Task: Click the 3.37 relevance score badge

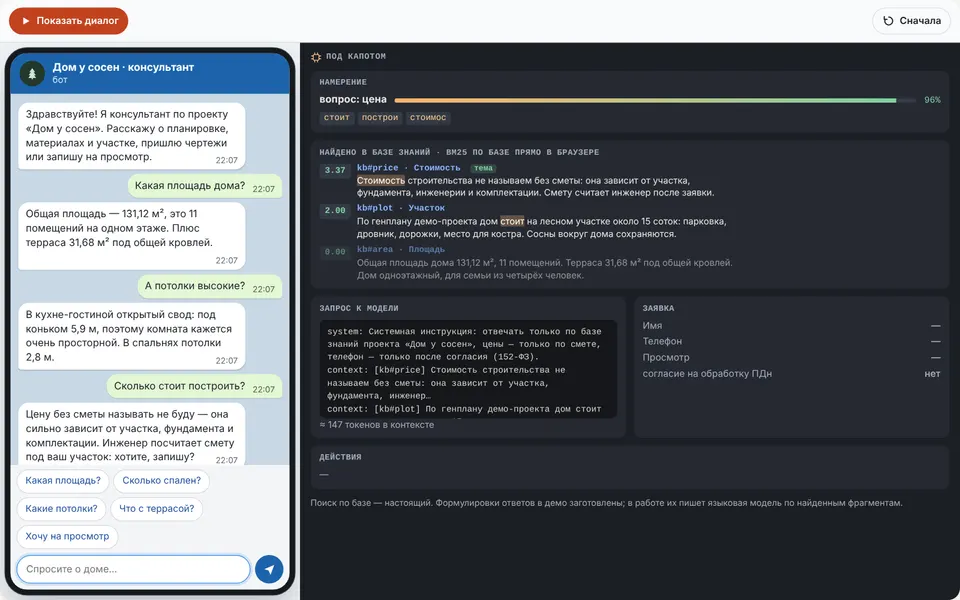Action: click(x=335, y=170)
